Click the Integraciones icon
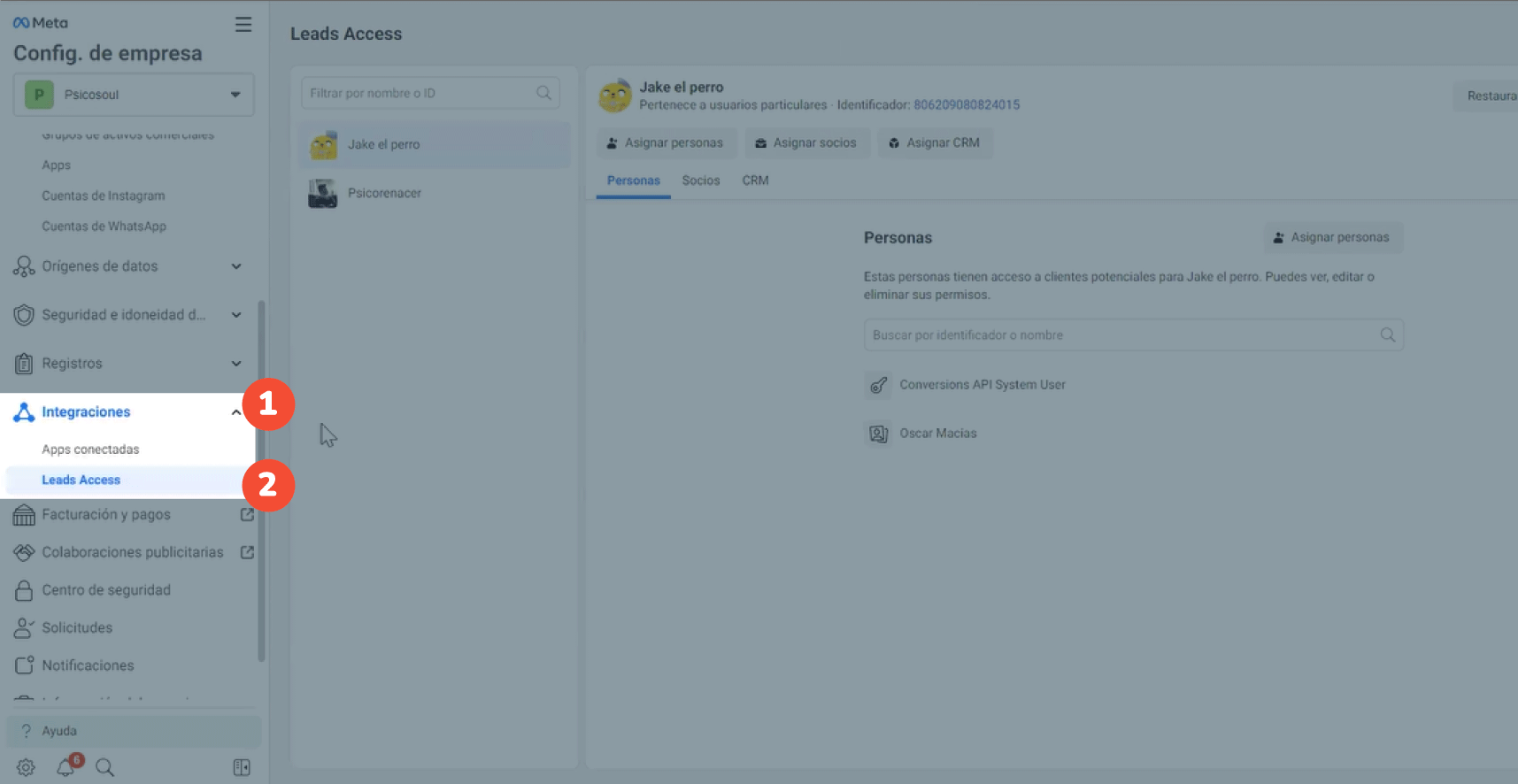The image size is (1518, 784). click(x=24, y=412)
